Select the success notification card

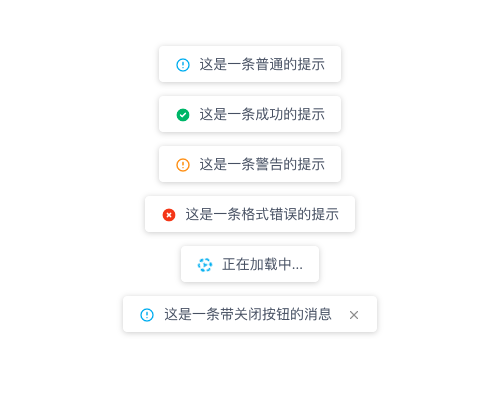coord(250,114)
